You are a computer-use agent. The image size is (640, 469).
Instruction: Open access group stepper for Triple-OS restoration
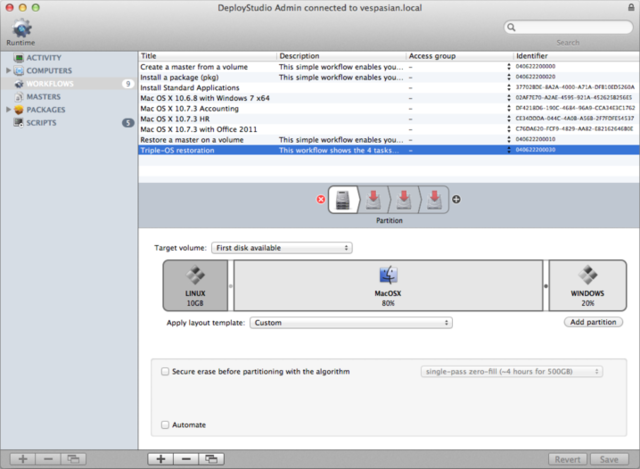click(x=509, y=150)
